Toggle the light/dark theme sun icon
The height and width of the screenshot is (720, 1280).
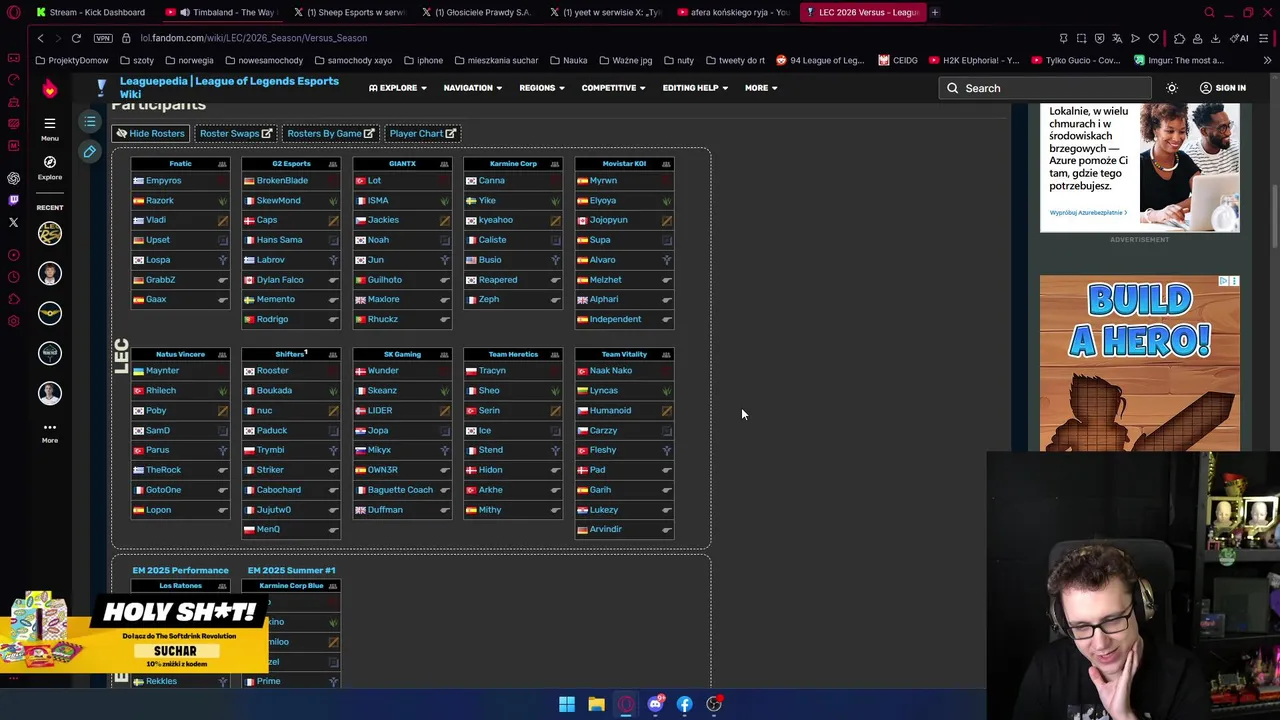coord(1172,88)
